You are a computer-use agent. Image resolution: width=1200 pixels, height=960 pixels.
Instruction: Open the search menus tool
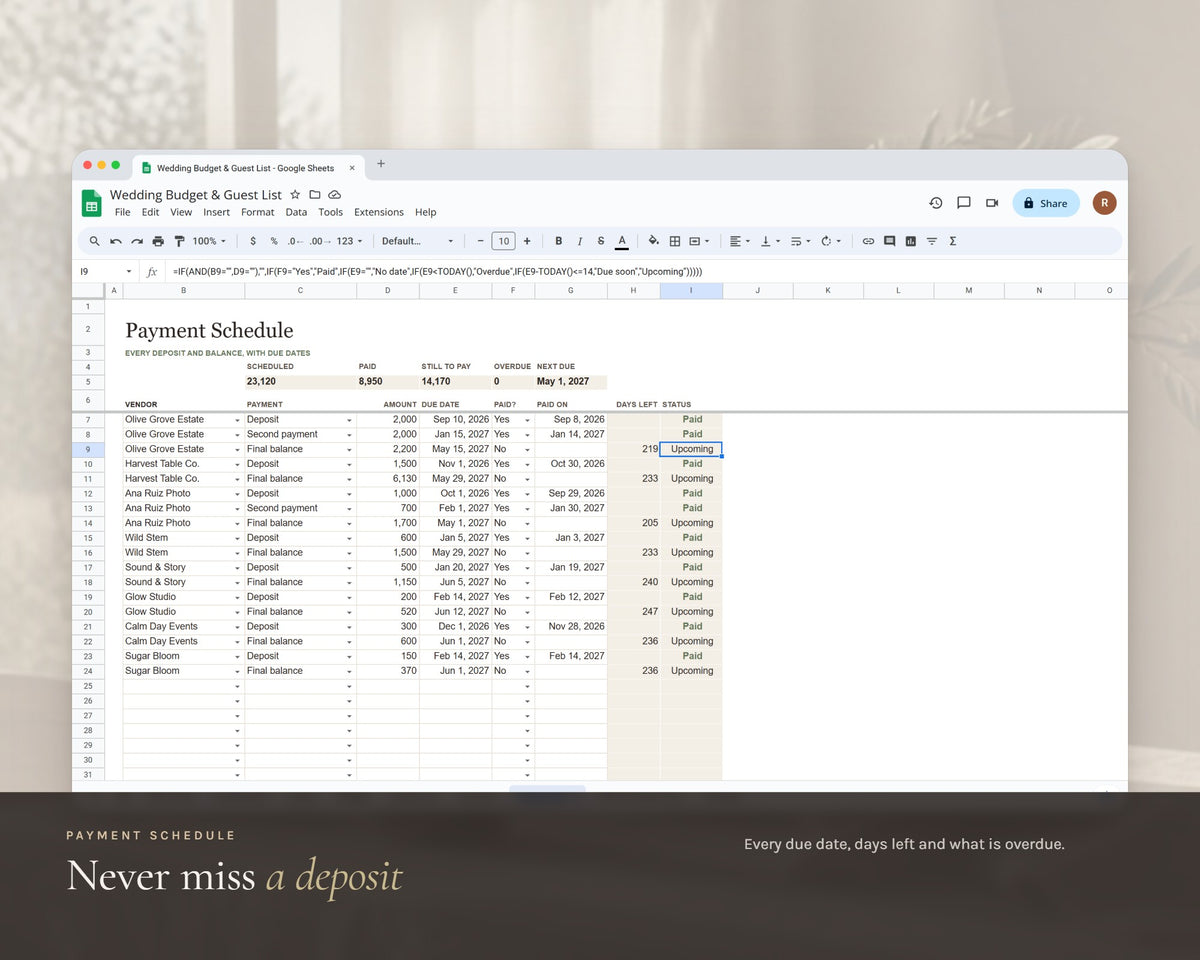(x=94, y=241)
